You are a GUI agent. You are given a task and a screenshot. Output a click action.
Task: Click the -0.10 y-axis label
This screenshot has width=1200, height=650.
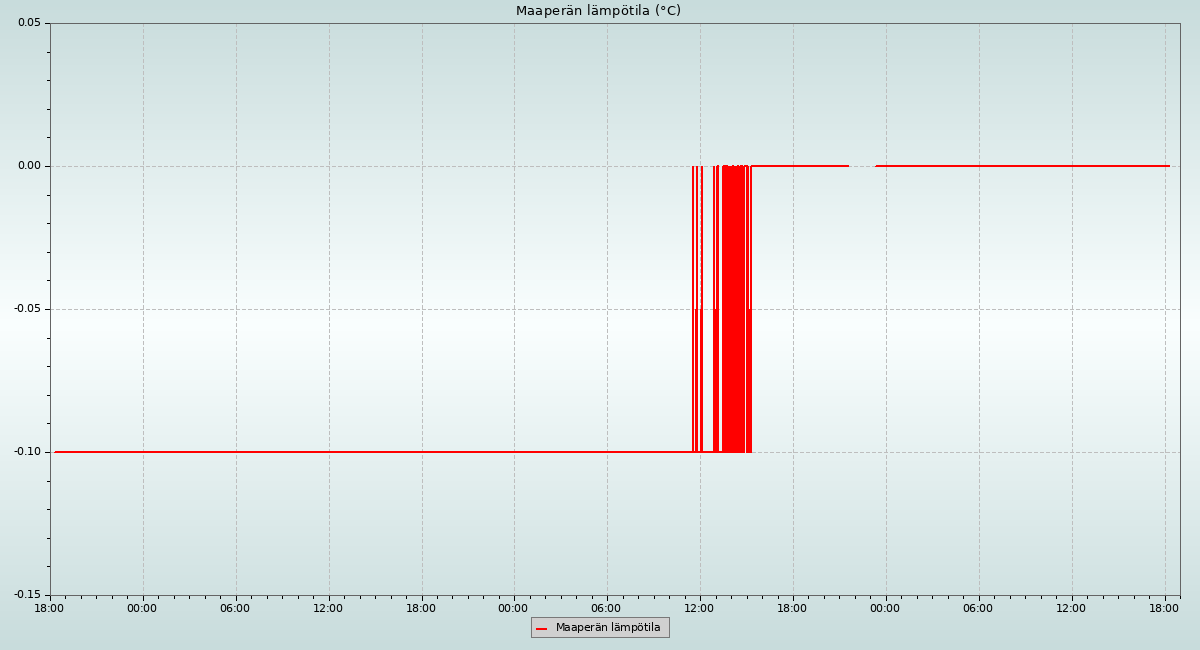[x=27, y=452]
